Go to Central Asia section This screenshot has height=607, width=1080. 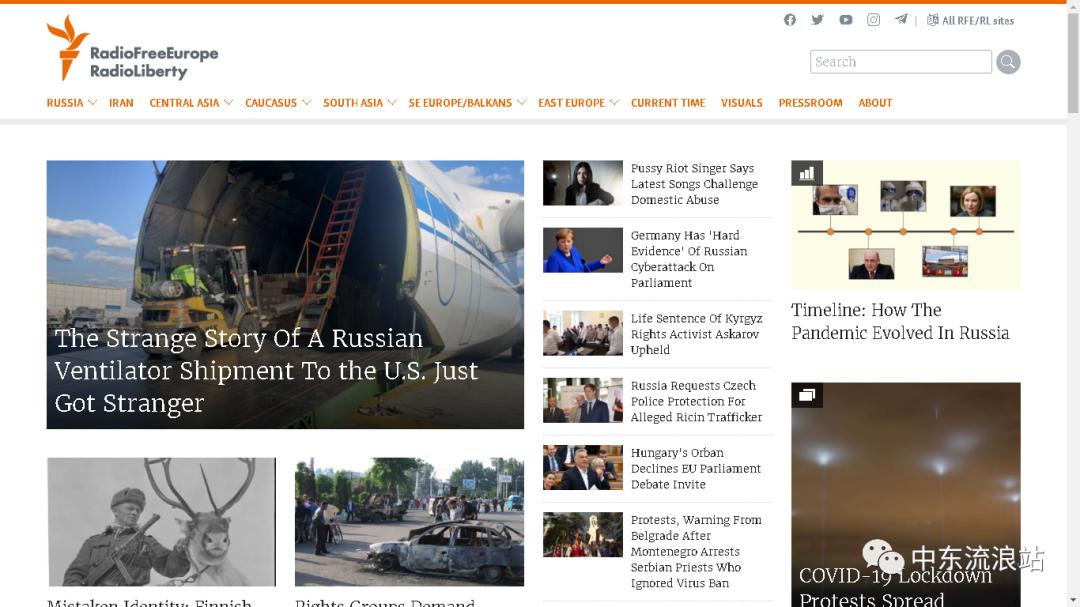click(184, 103)
